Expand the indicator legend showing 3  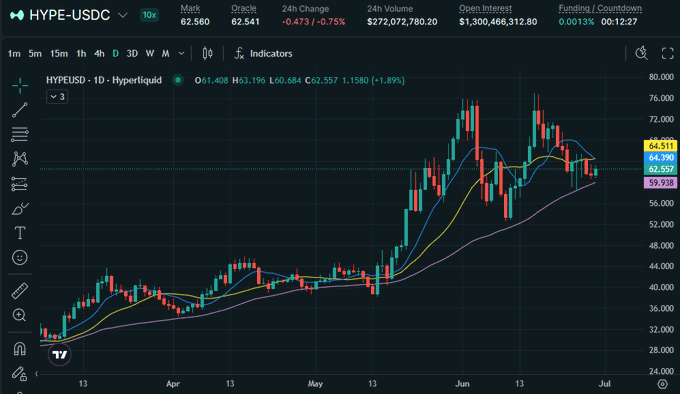(x=57, y=97)
